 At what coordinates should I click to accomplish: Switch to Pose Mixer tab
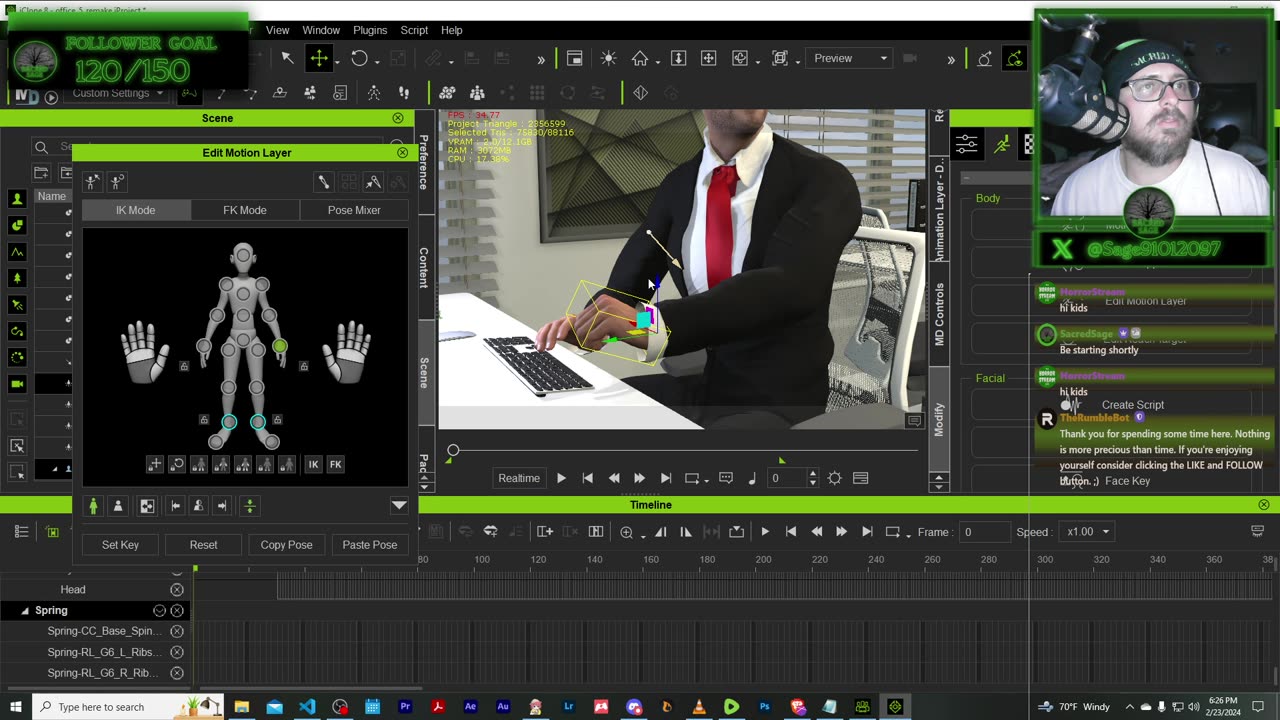[x=354, y=210]
